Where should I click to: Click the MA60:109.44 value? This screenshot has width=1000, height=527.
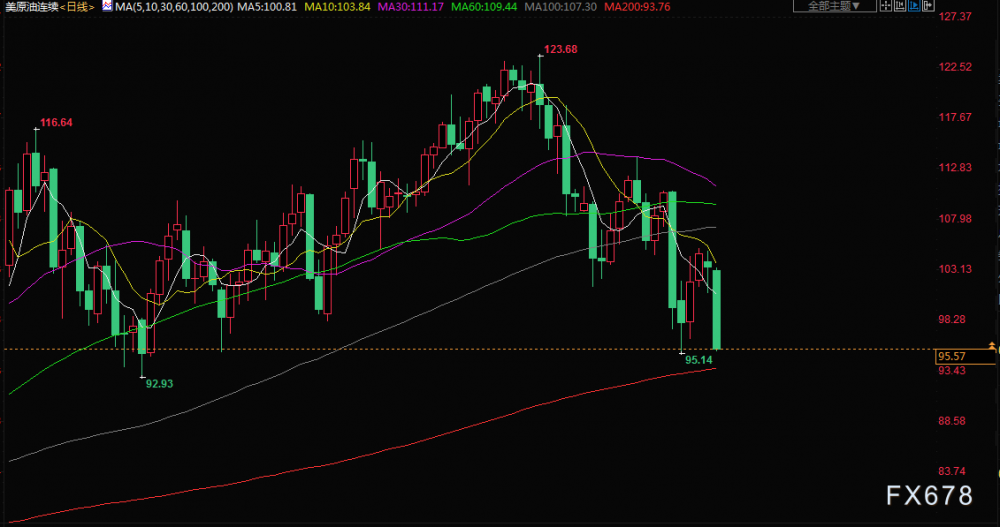point(483,7)
